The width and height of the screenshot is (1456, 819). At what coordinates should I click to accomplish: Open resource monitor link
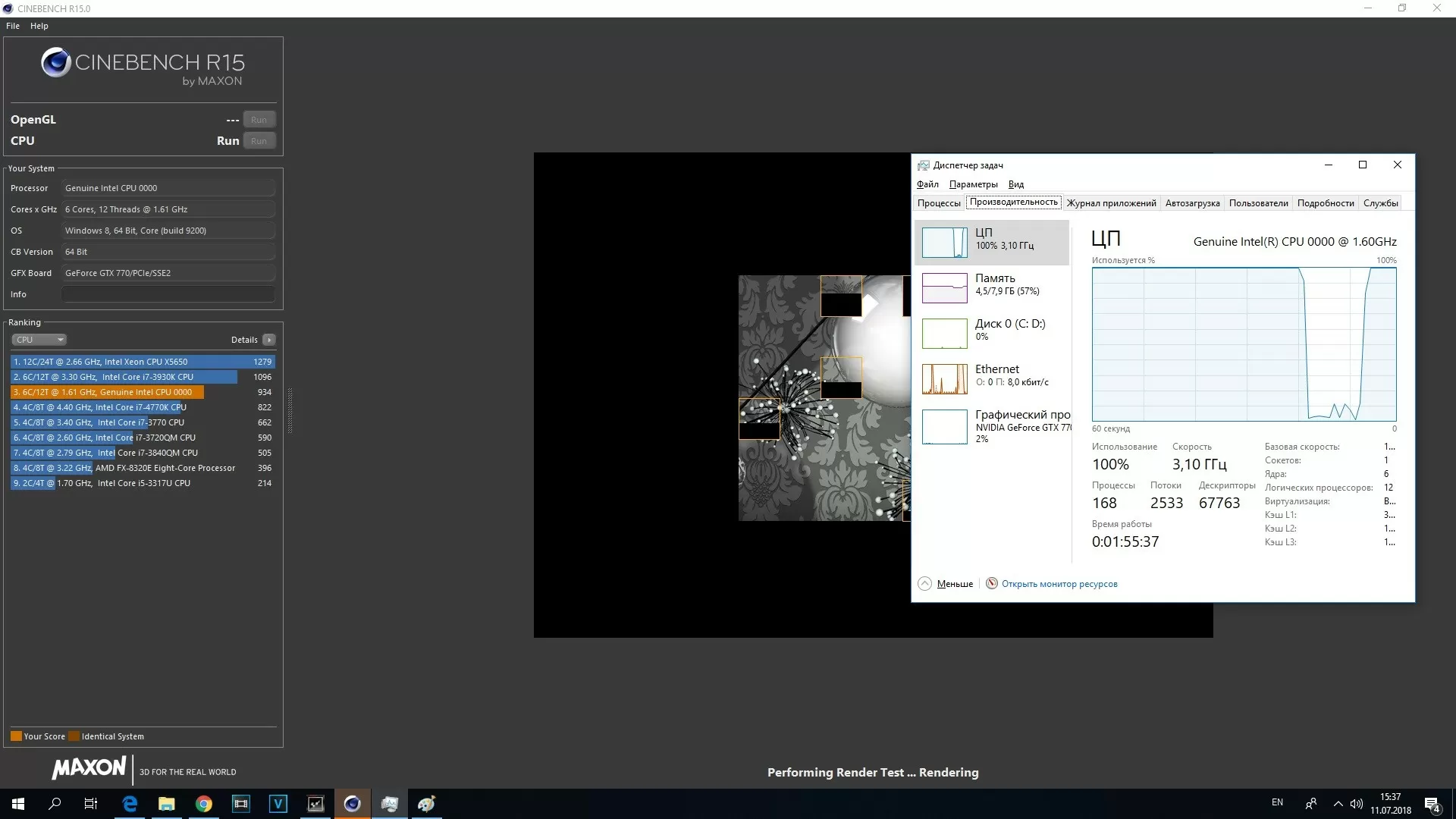pyautogui.click(x=1059, y=584)
